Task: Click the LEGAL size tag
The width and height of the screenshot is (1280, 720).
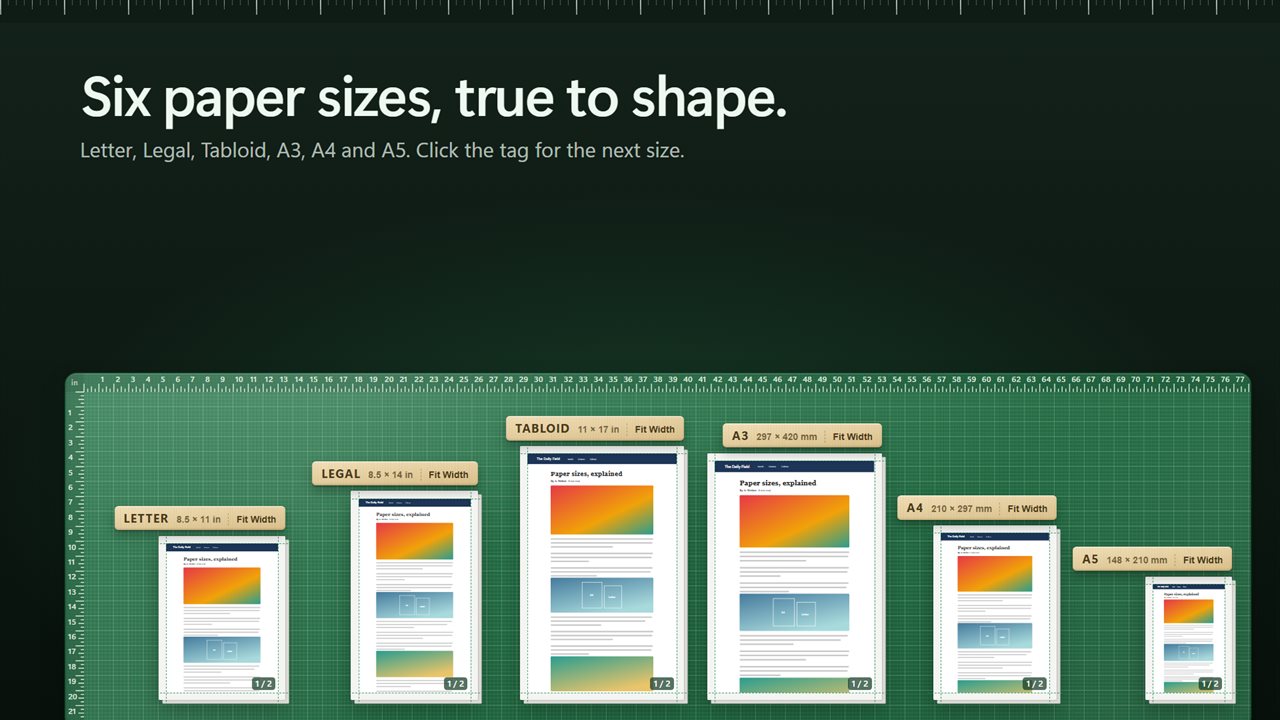Action: (367, 474)
